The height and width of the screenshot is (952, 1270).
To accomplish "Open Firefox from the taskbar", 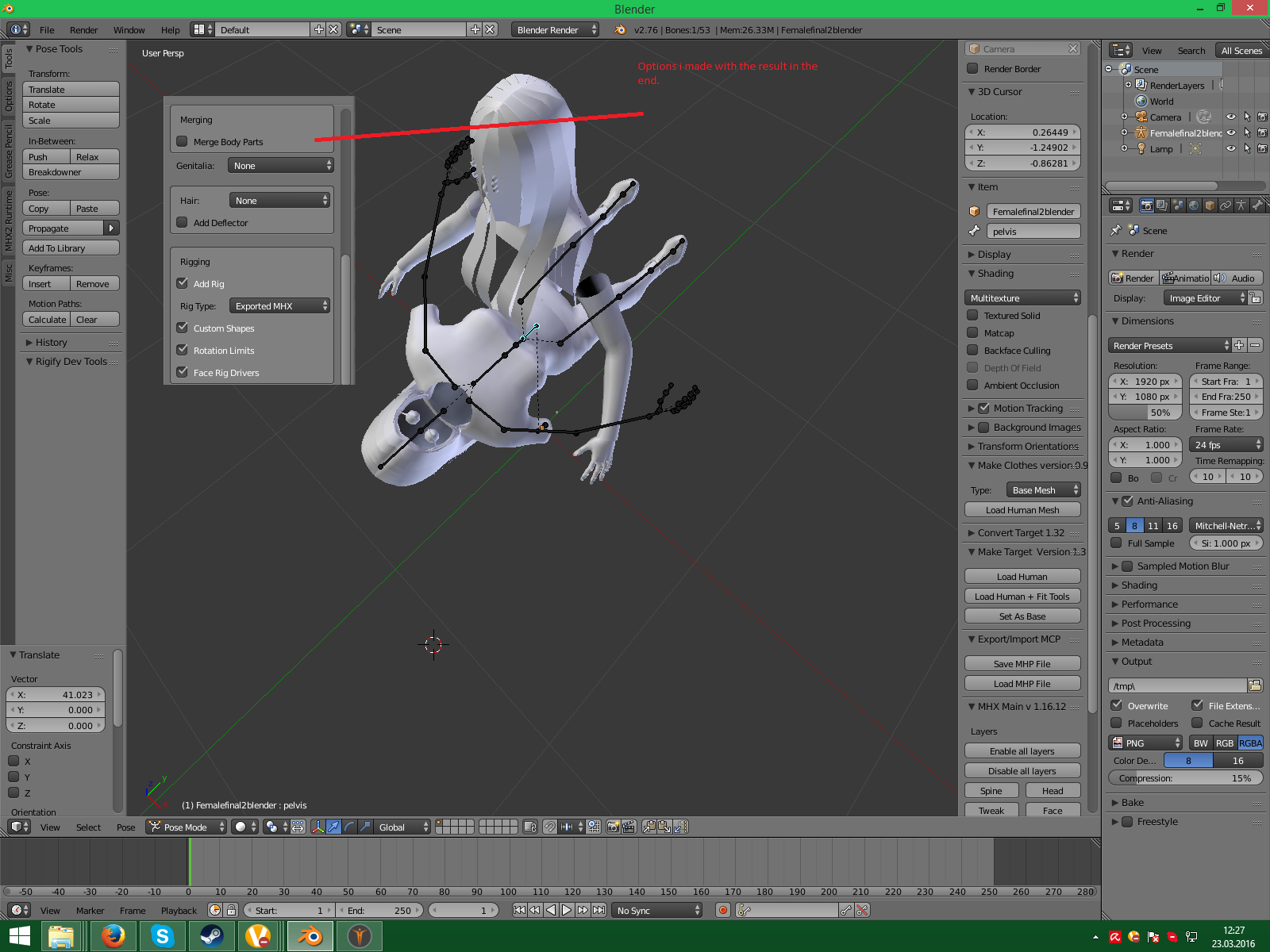I will tap(114, 936).
